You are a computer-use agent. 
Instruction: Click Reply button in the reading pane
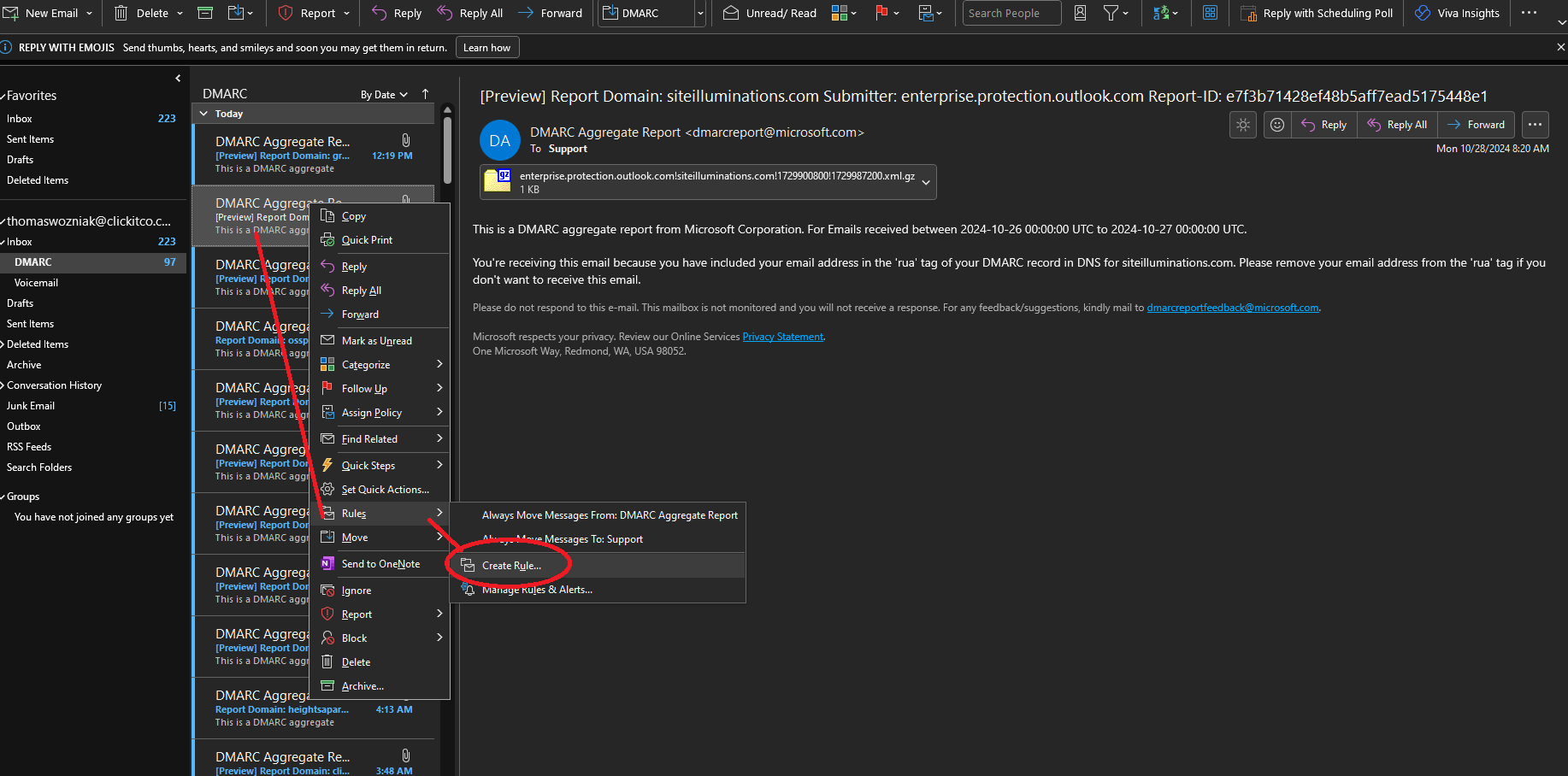pyautogui.click(x=1324, y=125)
